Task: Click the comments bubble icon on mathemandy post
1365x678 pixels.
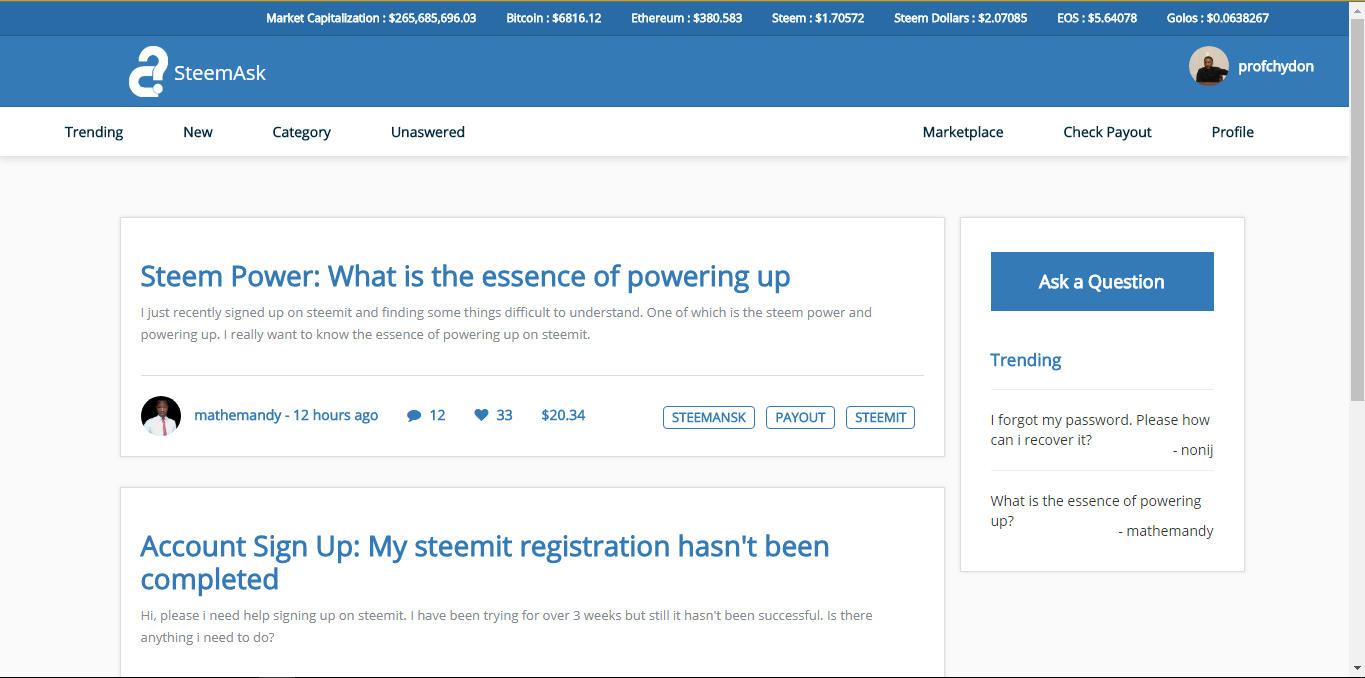Action: [x=414, y=415]
